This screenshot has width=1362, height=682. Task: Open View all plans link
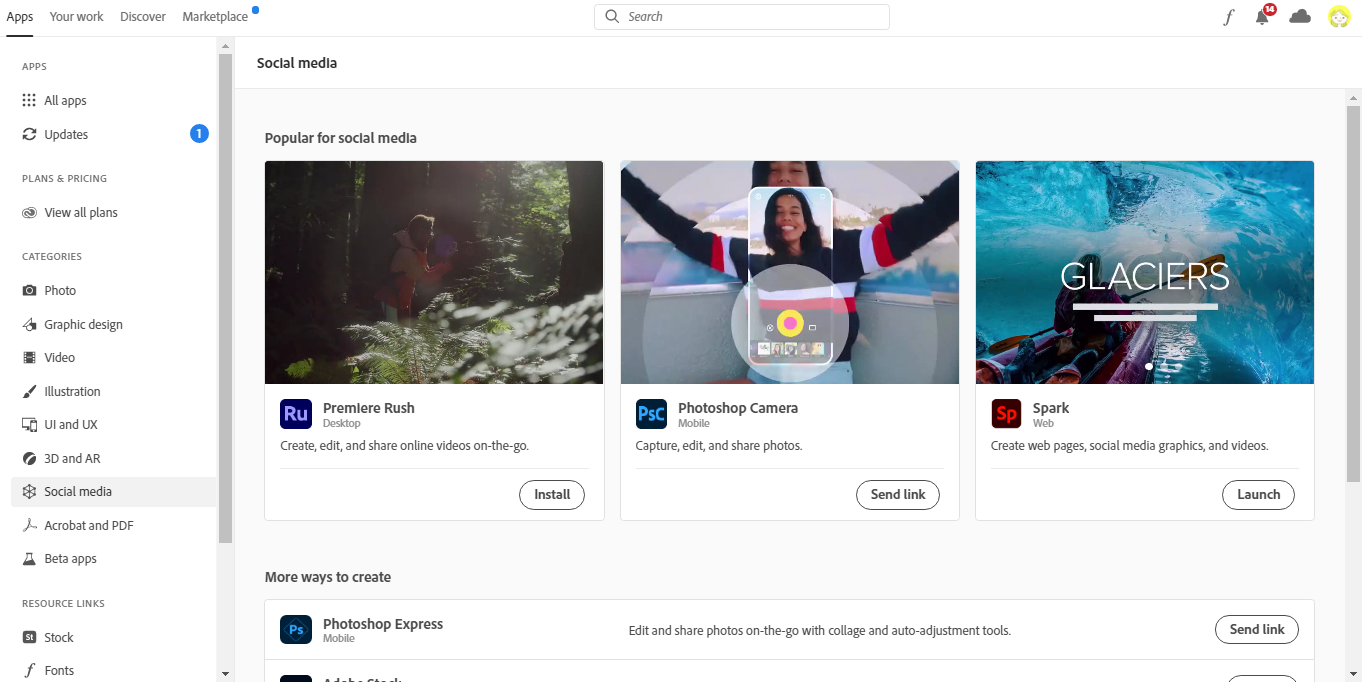pyautogui.click(x=81, y=212)
